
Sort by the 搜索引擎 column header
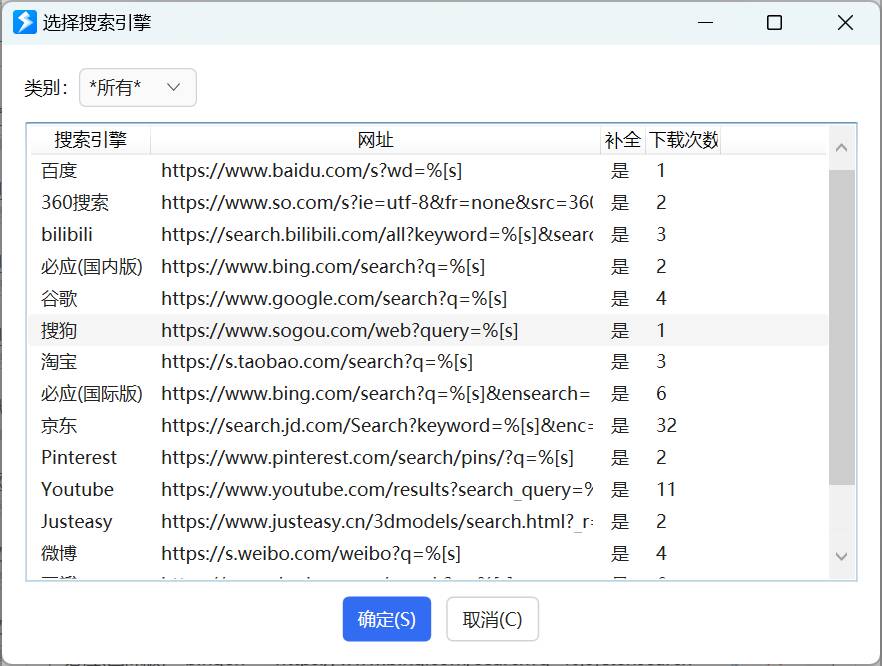point(91,140)
